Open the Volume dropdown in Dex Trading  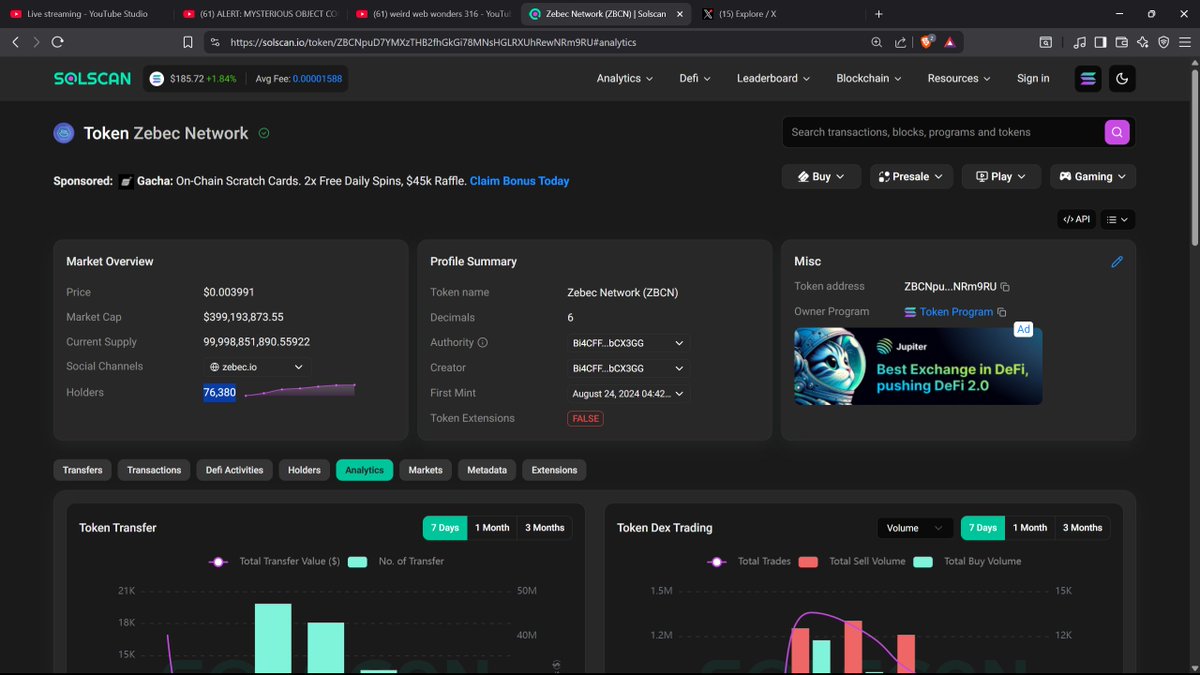915,527
